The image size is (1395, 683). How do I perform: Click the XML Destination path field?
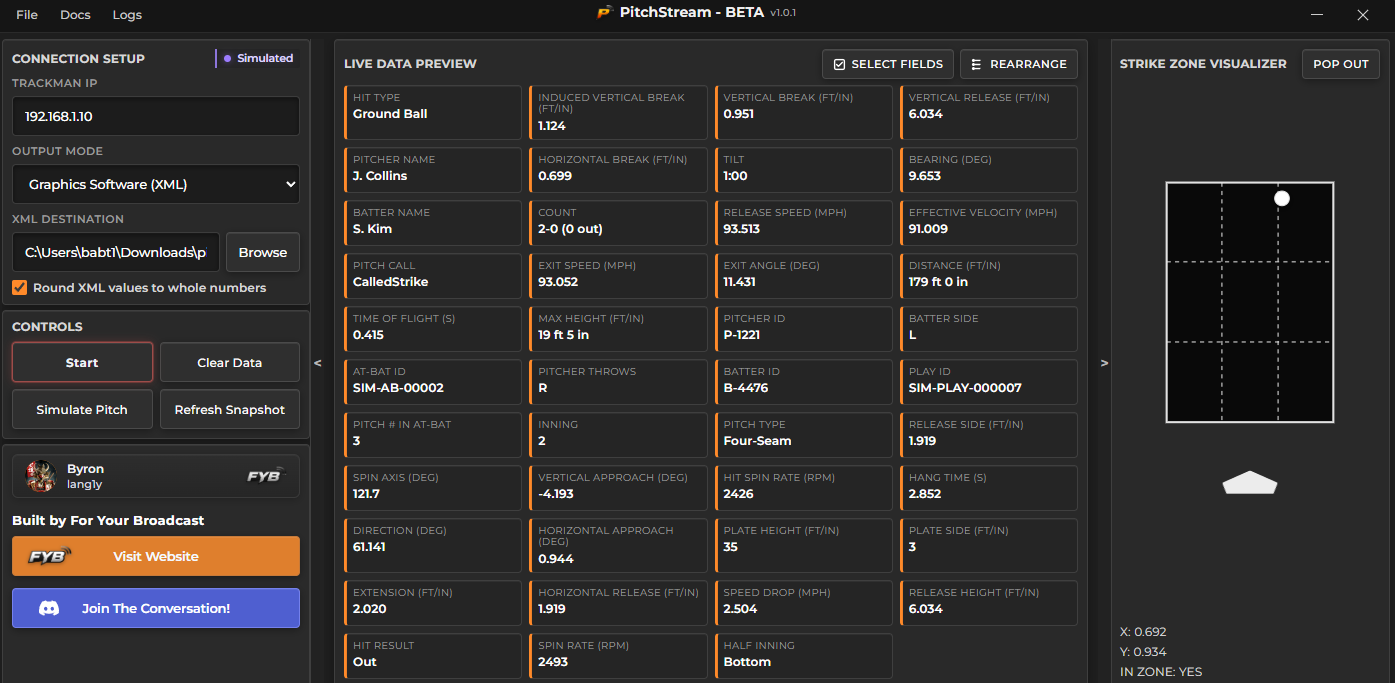pos(116,252)
